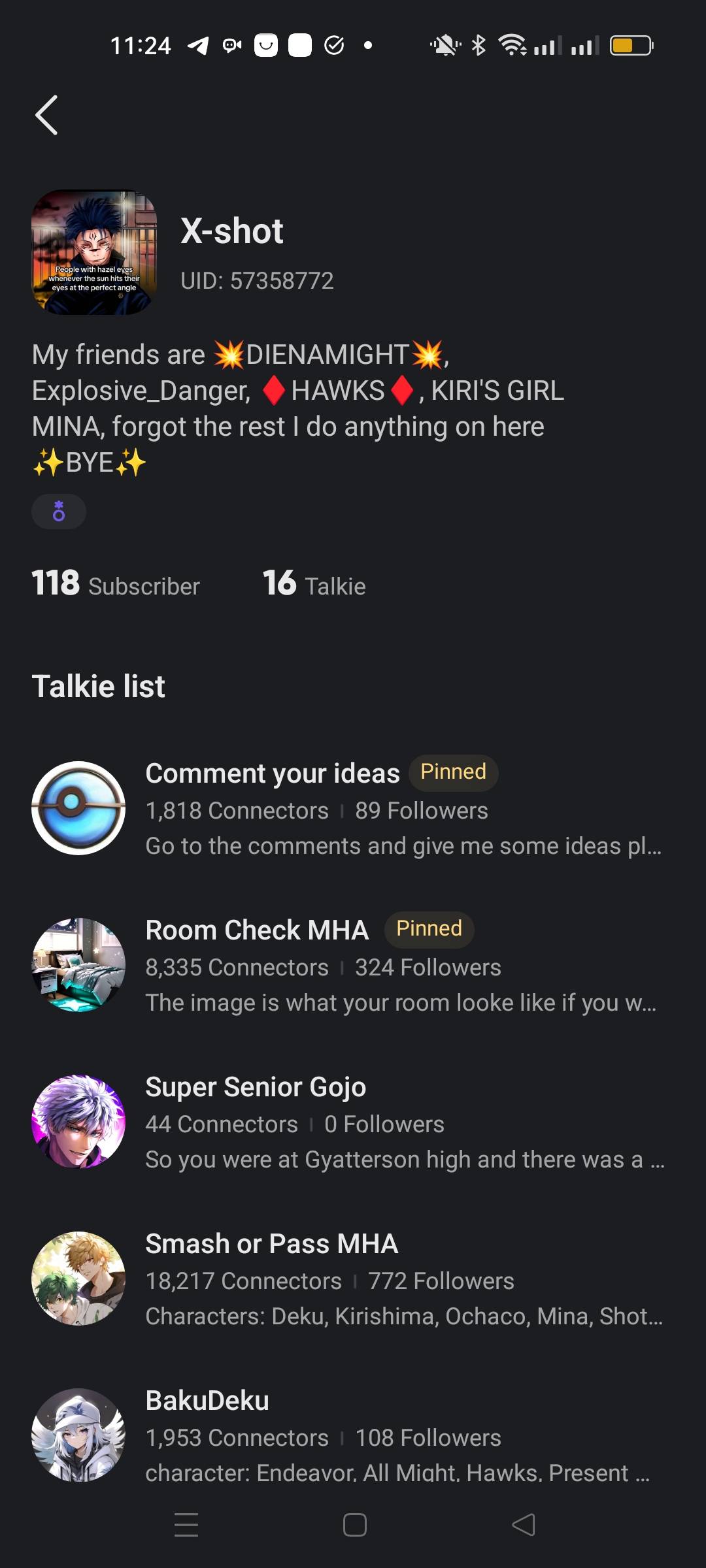
Task: Open the Comment your ideas talkie
Action: pyautogui.click(x=273, y=774)
